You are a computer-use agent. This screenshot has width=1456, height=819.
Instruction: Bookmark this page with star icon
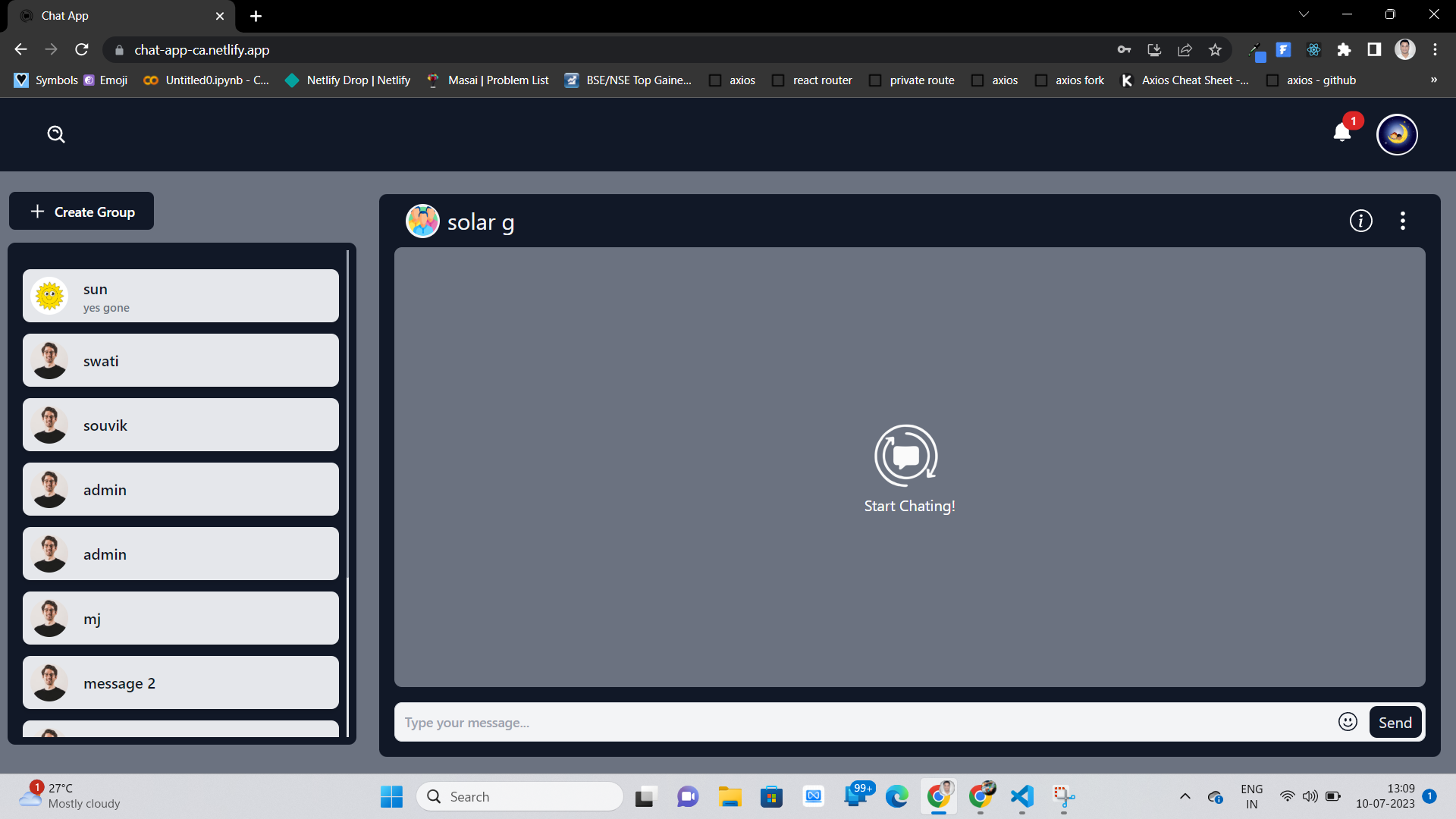(x=1215, y=50)
